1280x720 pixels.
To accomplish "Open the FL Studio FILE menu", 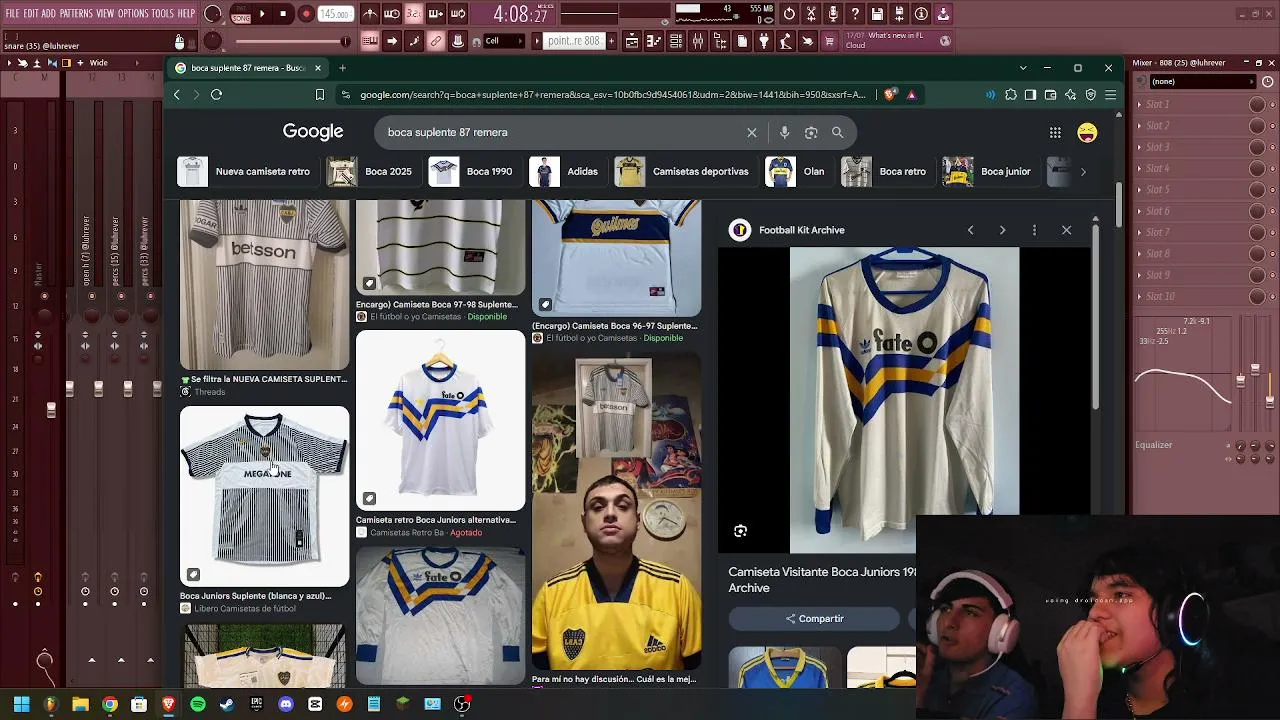I will (x=12, y=13).
